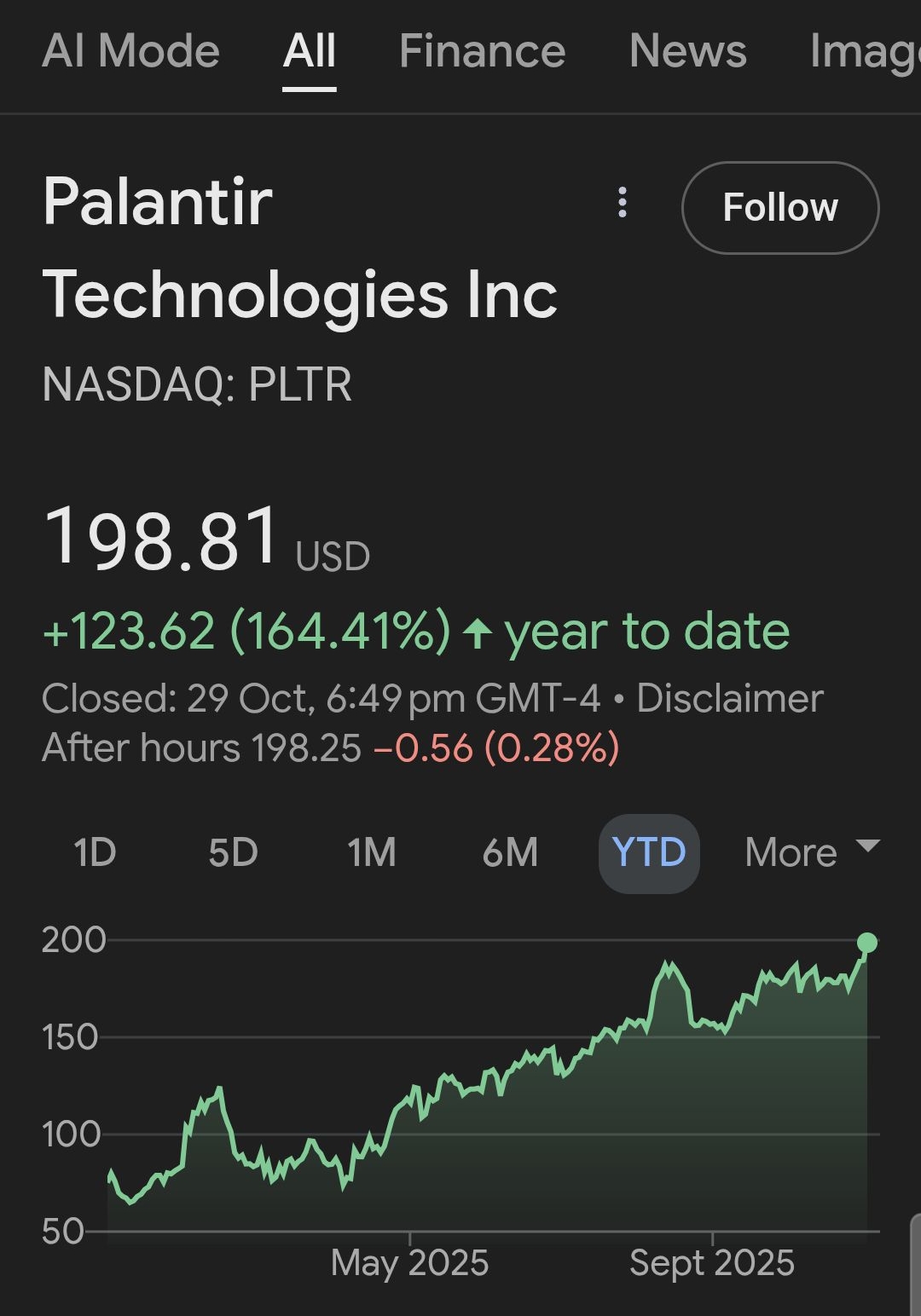Click the May 2025 axis marker
Image resolution: width=921 pixels, height=1316 pixels.
[x=409, y=1262]
